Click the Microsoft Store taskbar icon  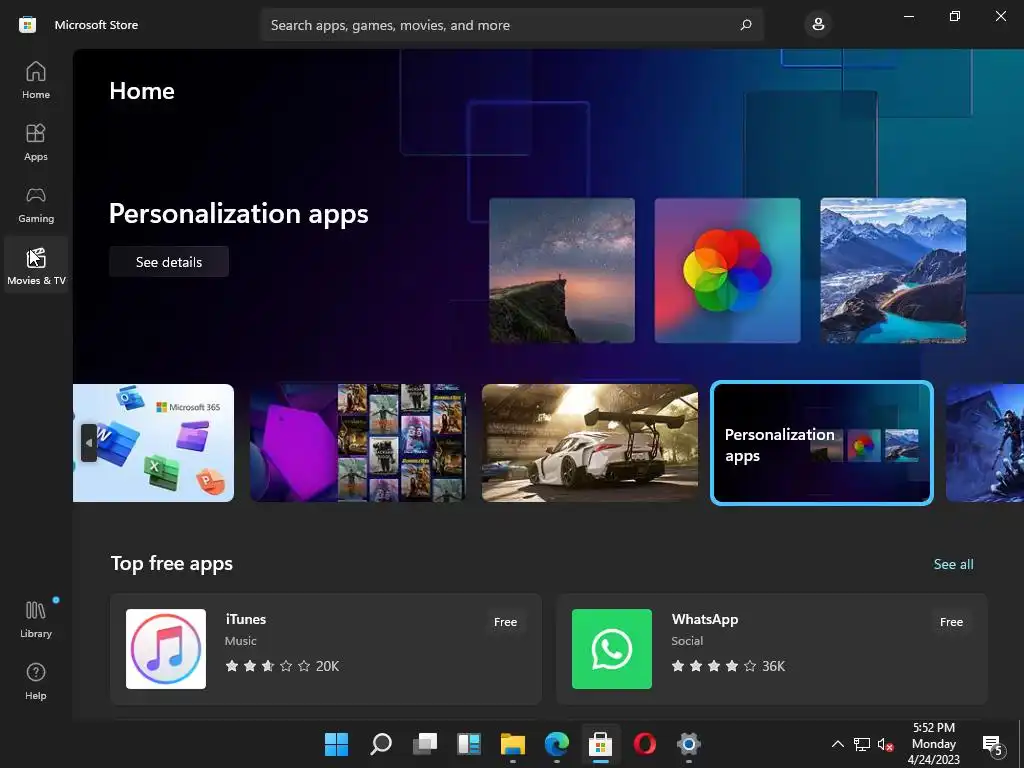[600, 744]
